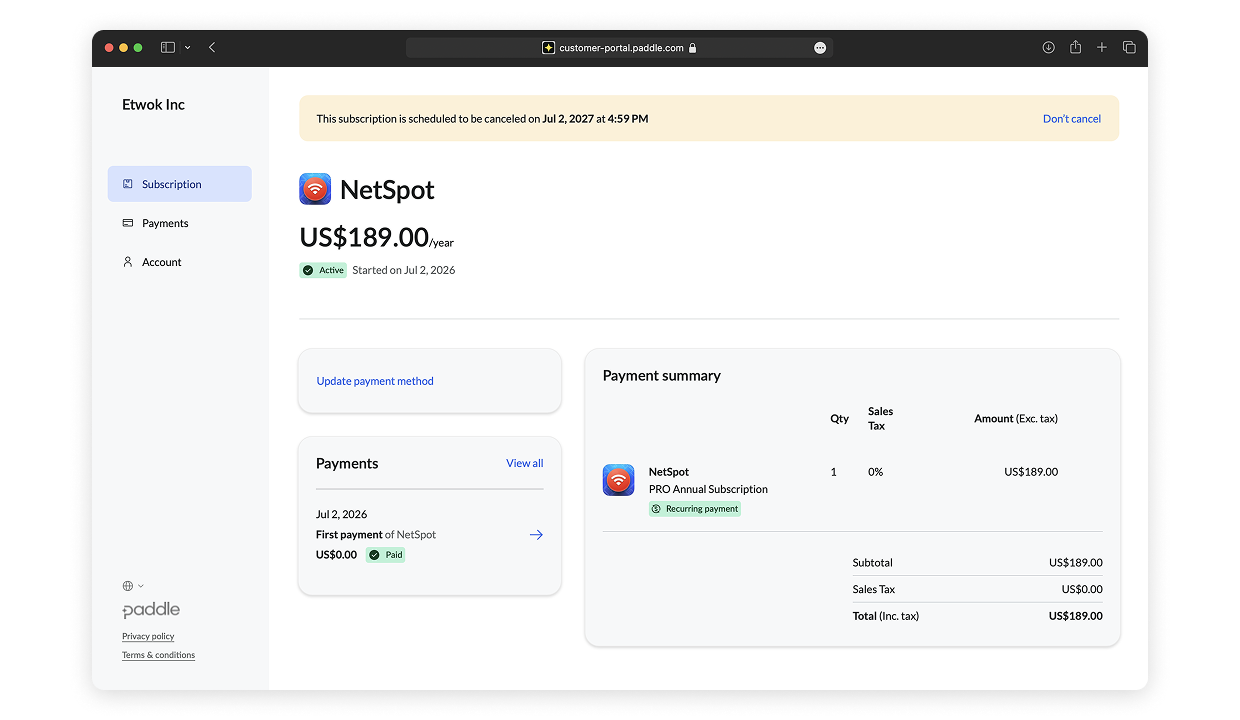Open Terms & conditions link
Image resolution: width=1240 pixels, height=720 pixels.
pyautogui.click(x=158, y=655)
